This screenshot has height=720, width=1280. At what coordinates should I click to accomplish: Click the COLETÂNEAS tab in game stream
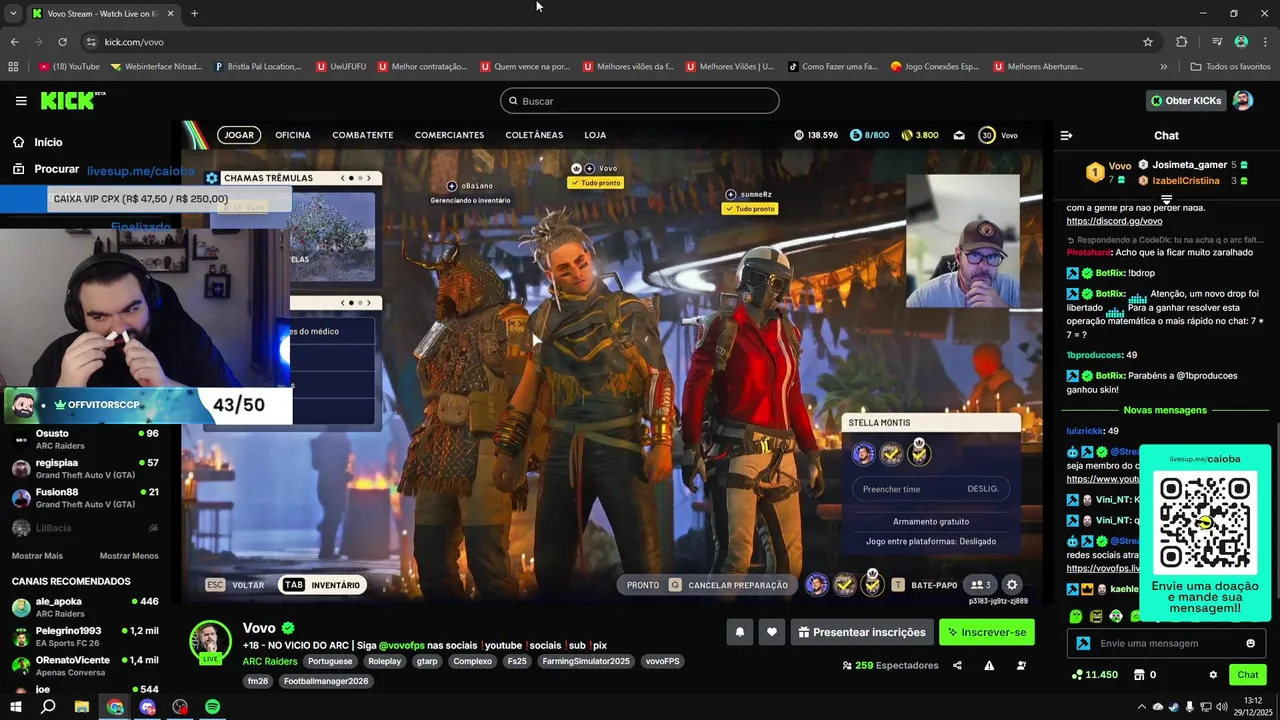coord(534,135)
